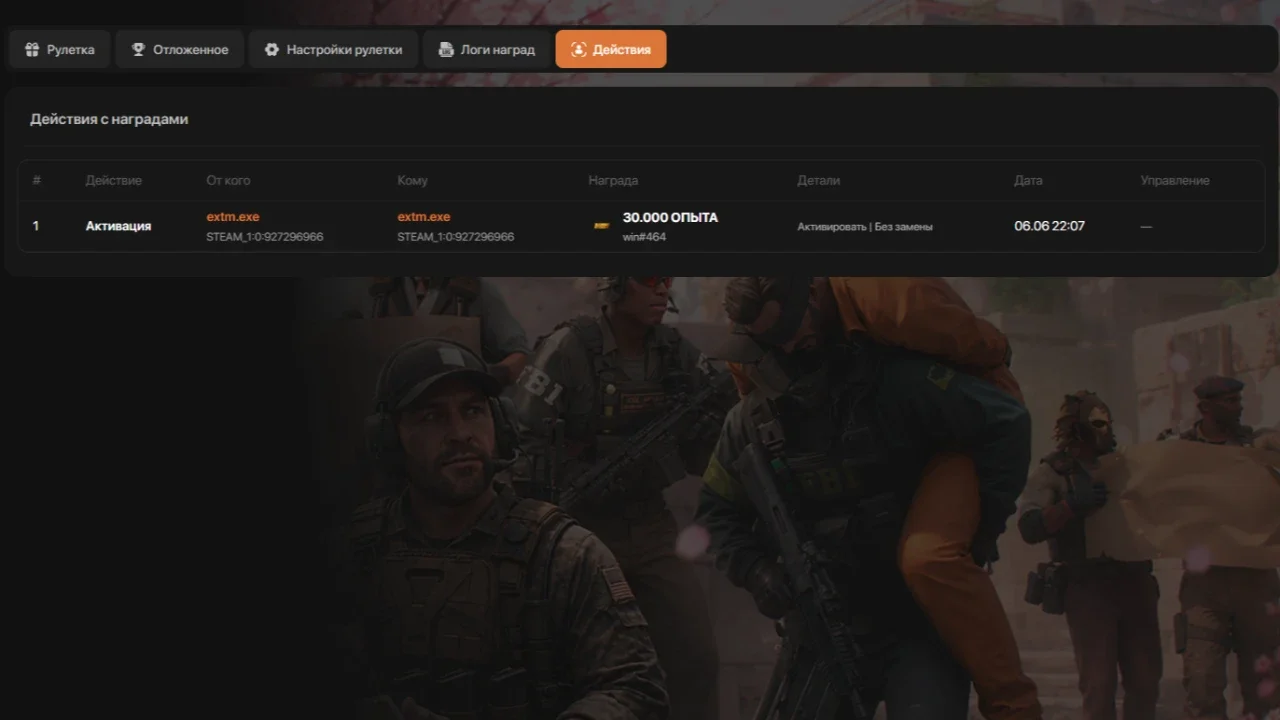Viewport: 1280px width, 720px height.
Task: Click the Активация action cell
Action: click(118, 226)
